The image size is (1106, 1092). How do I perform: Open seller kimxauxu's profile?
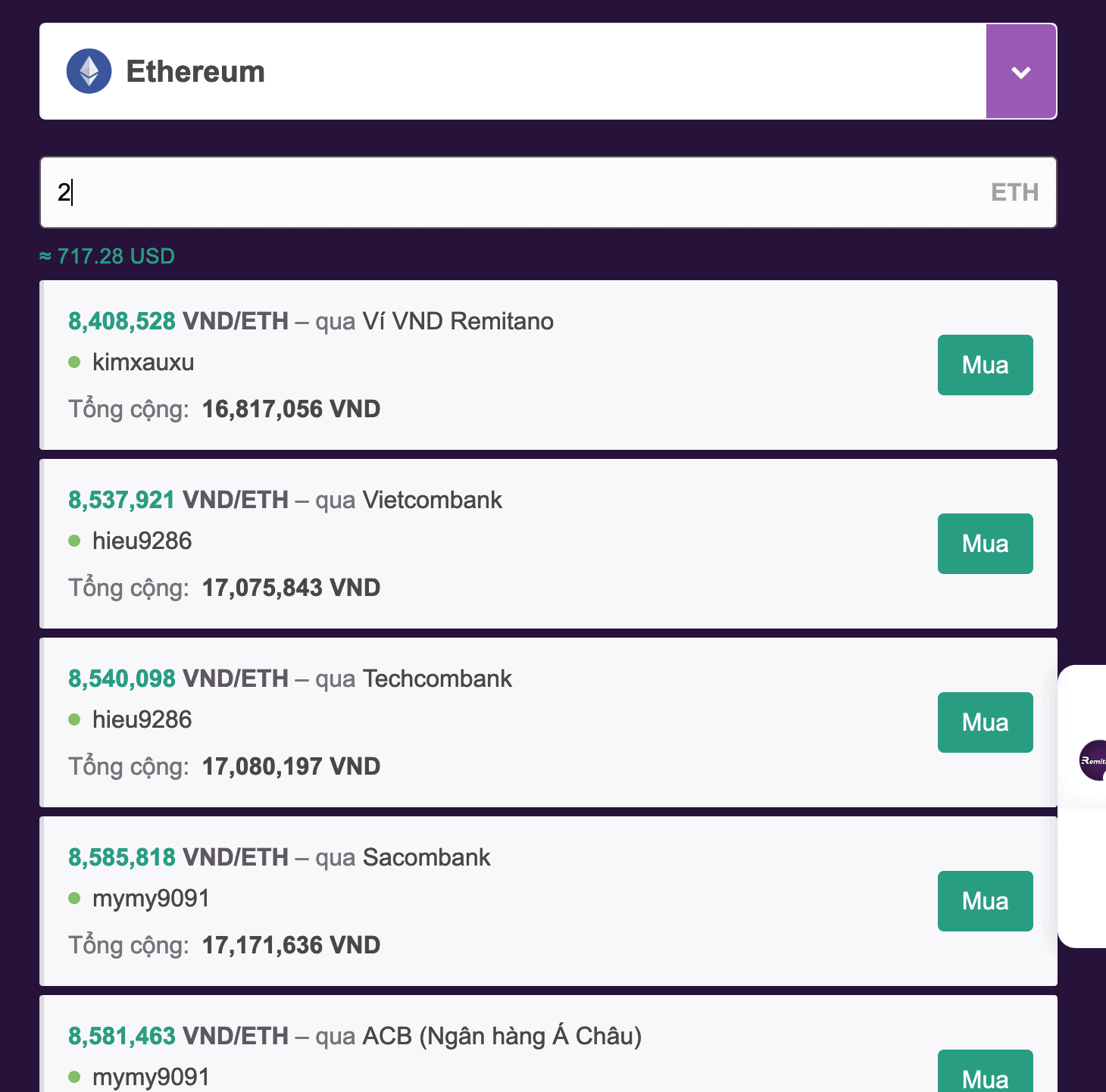pos(143,362)
